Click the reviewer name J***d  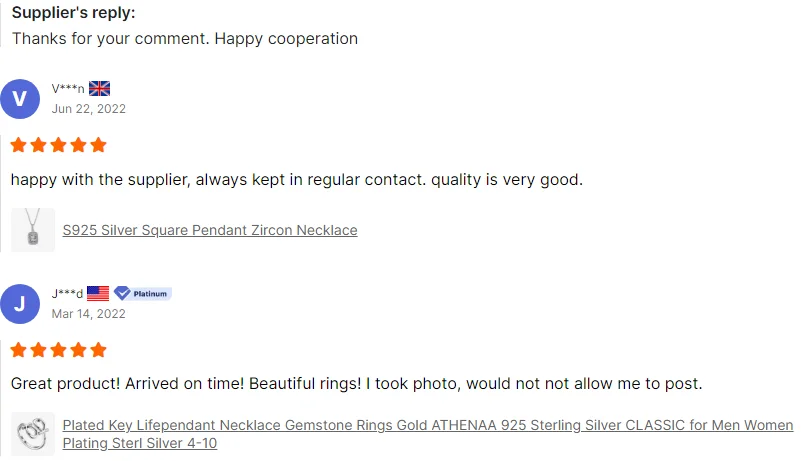[x=67, y=294]
